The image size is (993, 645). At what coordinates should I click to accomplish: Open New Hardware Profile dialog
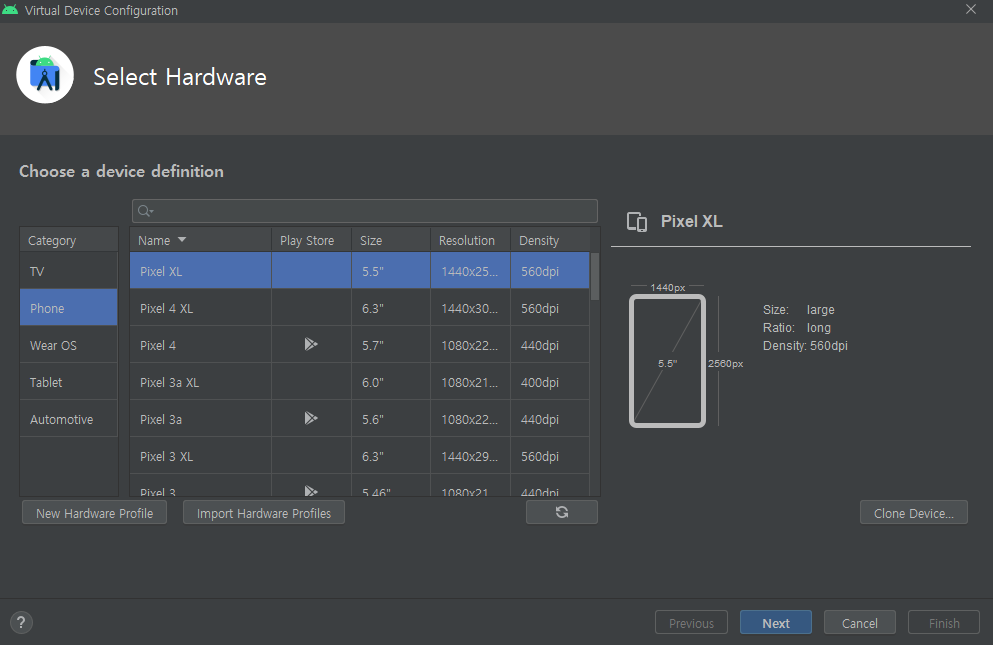pyautogui.click(x=94, y=513)
